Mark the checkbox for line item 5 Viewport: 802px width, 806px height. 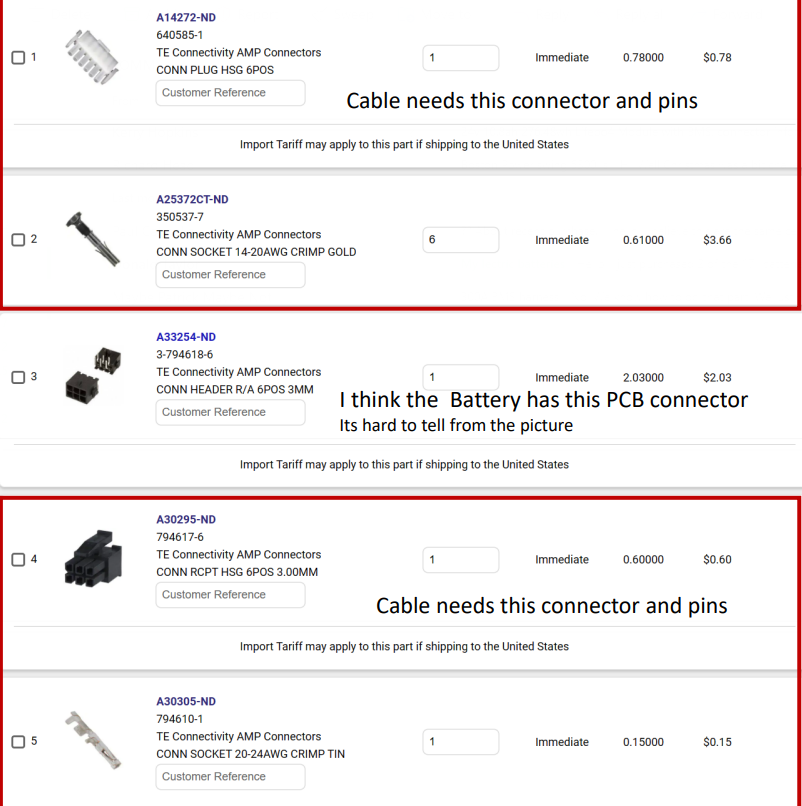pos(18,742)
